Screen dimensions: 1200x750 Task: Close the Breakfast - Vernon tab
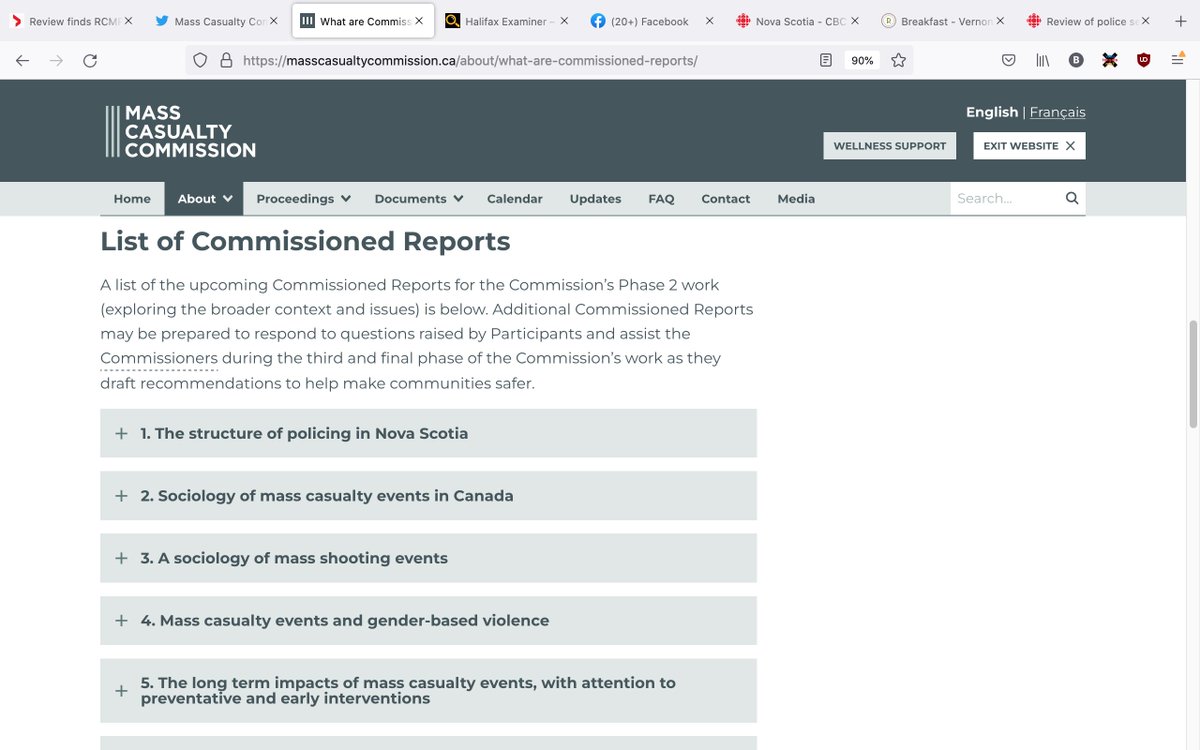1000,20
